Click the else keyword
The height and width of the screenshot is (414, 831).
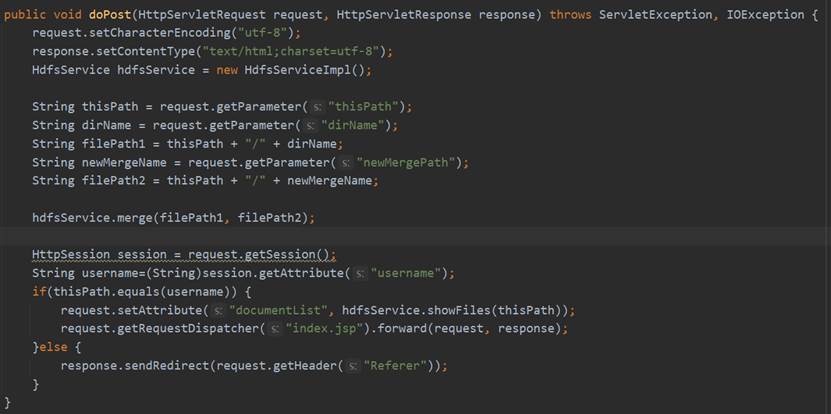click(x=54, y=347)
